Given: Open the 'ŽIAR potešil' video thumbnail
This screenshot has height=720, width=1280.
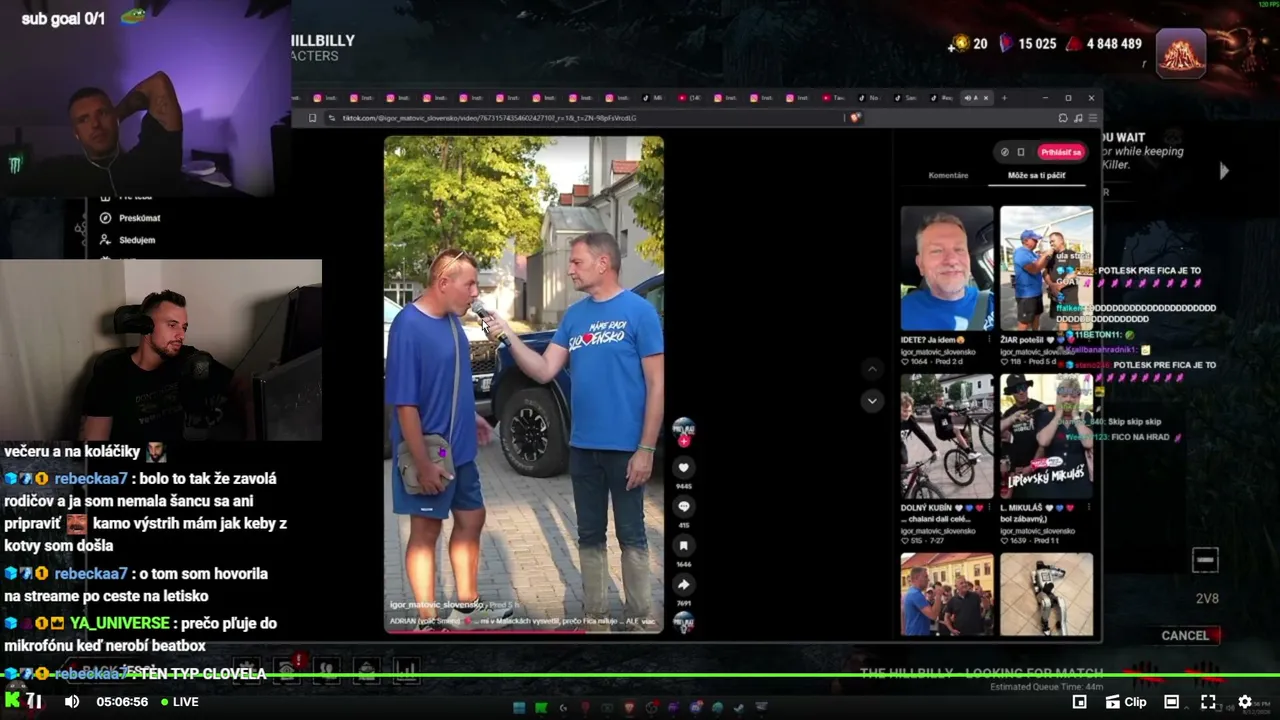Looking at the screenshot, I should click(1046, 268).
